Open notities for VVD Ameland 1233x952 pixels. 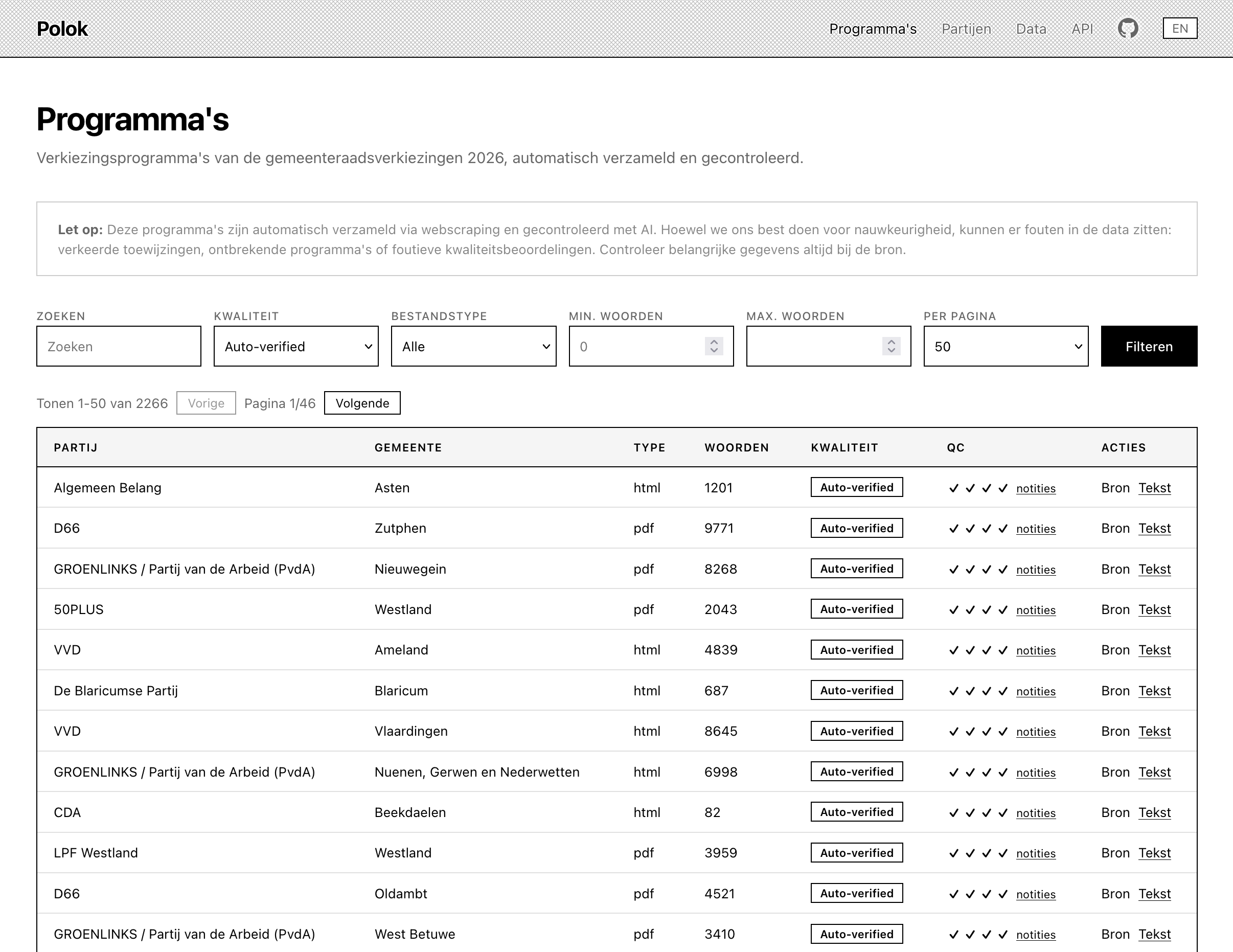1036,650
